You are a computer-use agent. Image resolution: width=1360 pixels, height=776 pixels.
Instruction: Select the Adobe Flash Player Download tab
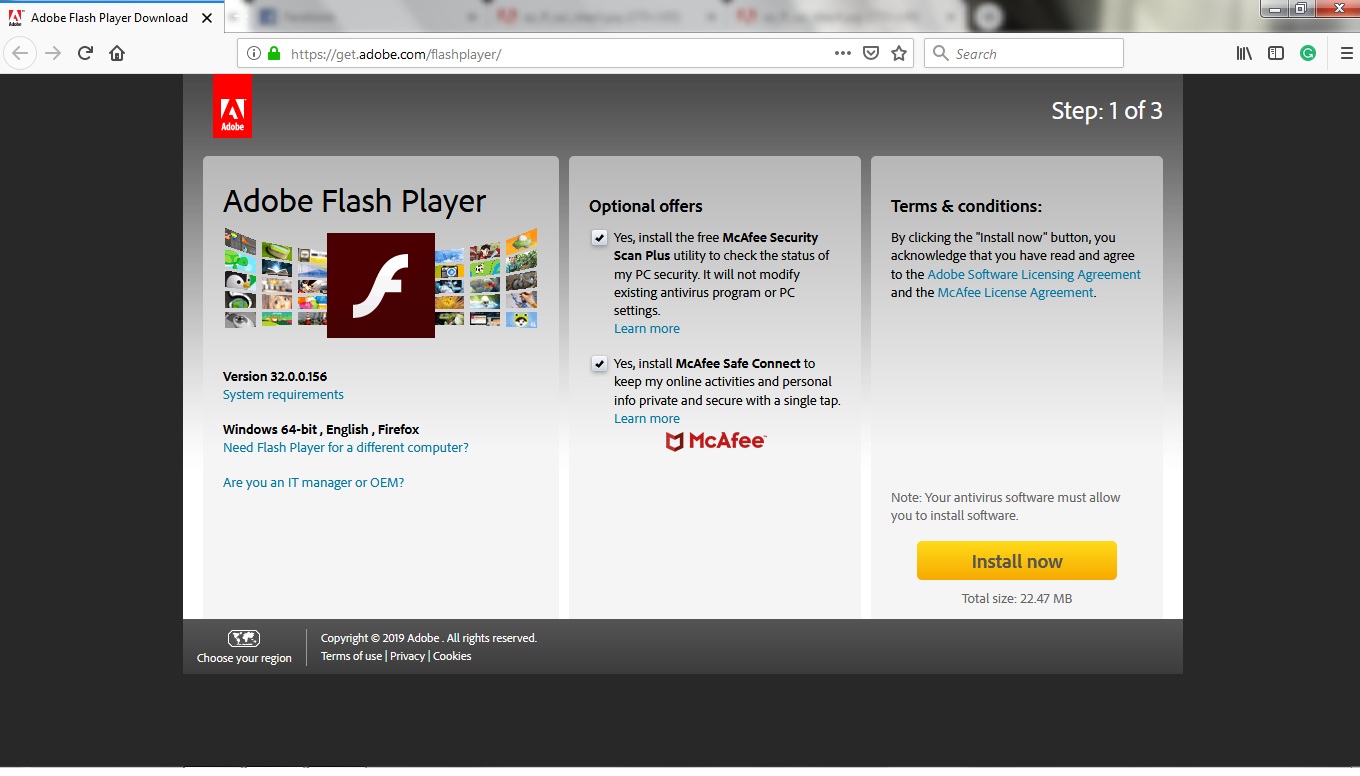pyautogui.click(x=109, y=17)
